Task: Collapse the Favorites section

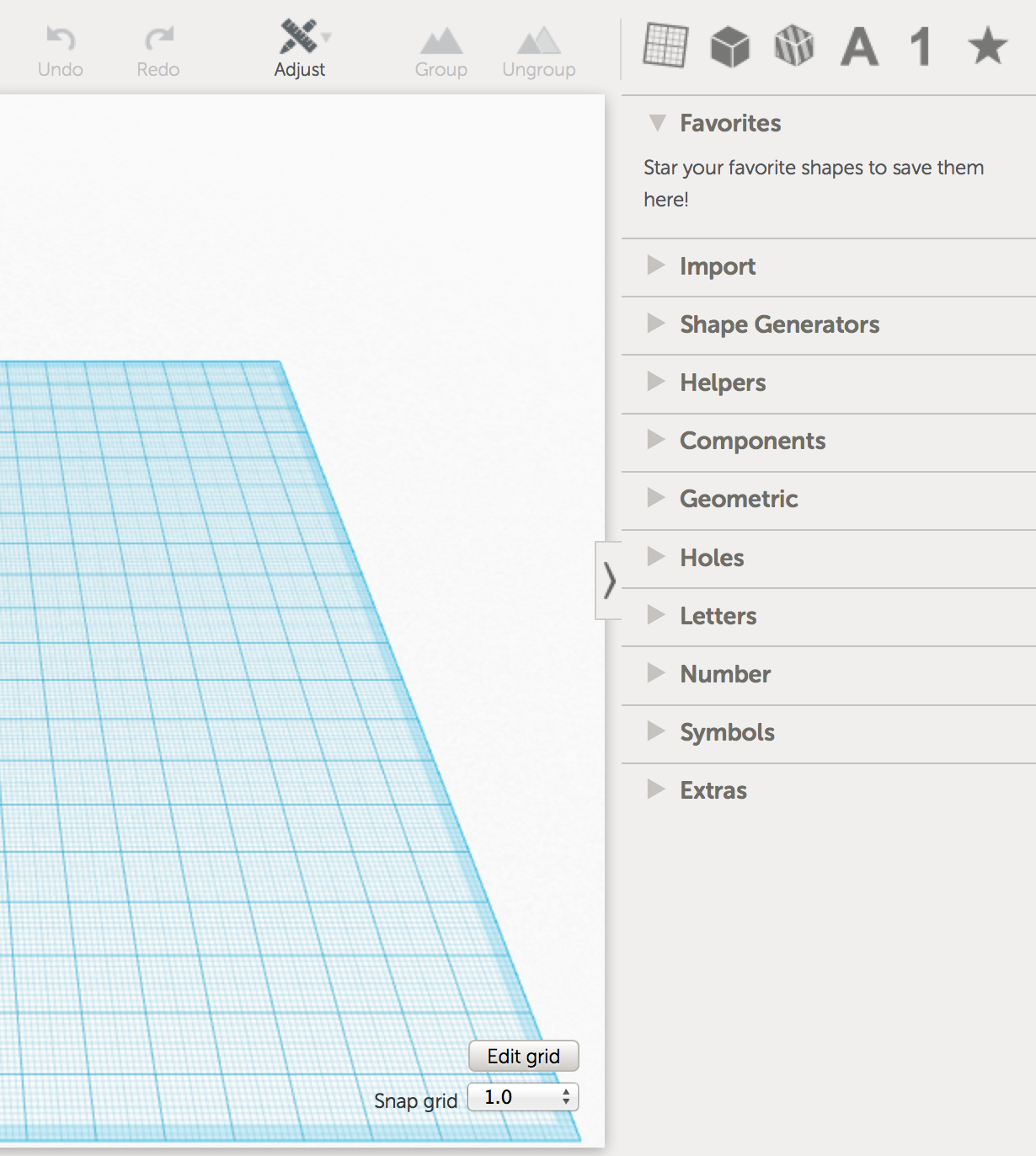Action: click(656, 123)
